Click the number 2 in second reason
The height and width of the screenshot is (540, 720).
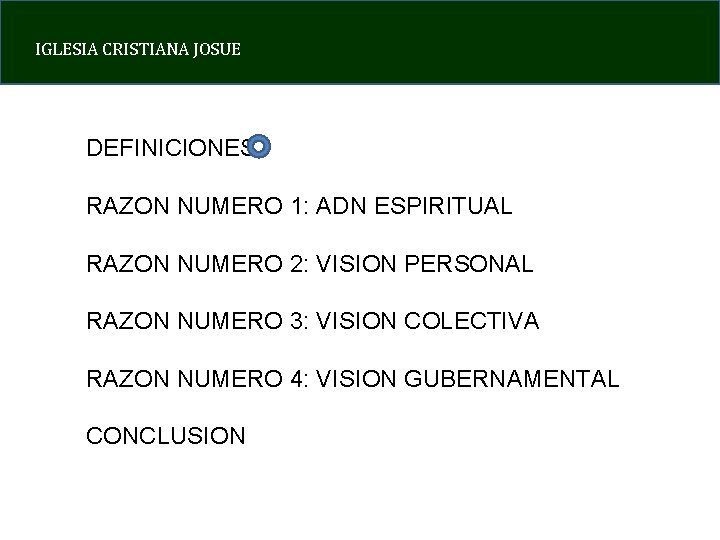click(295, 265)
